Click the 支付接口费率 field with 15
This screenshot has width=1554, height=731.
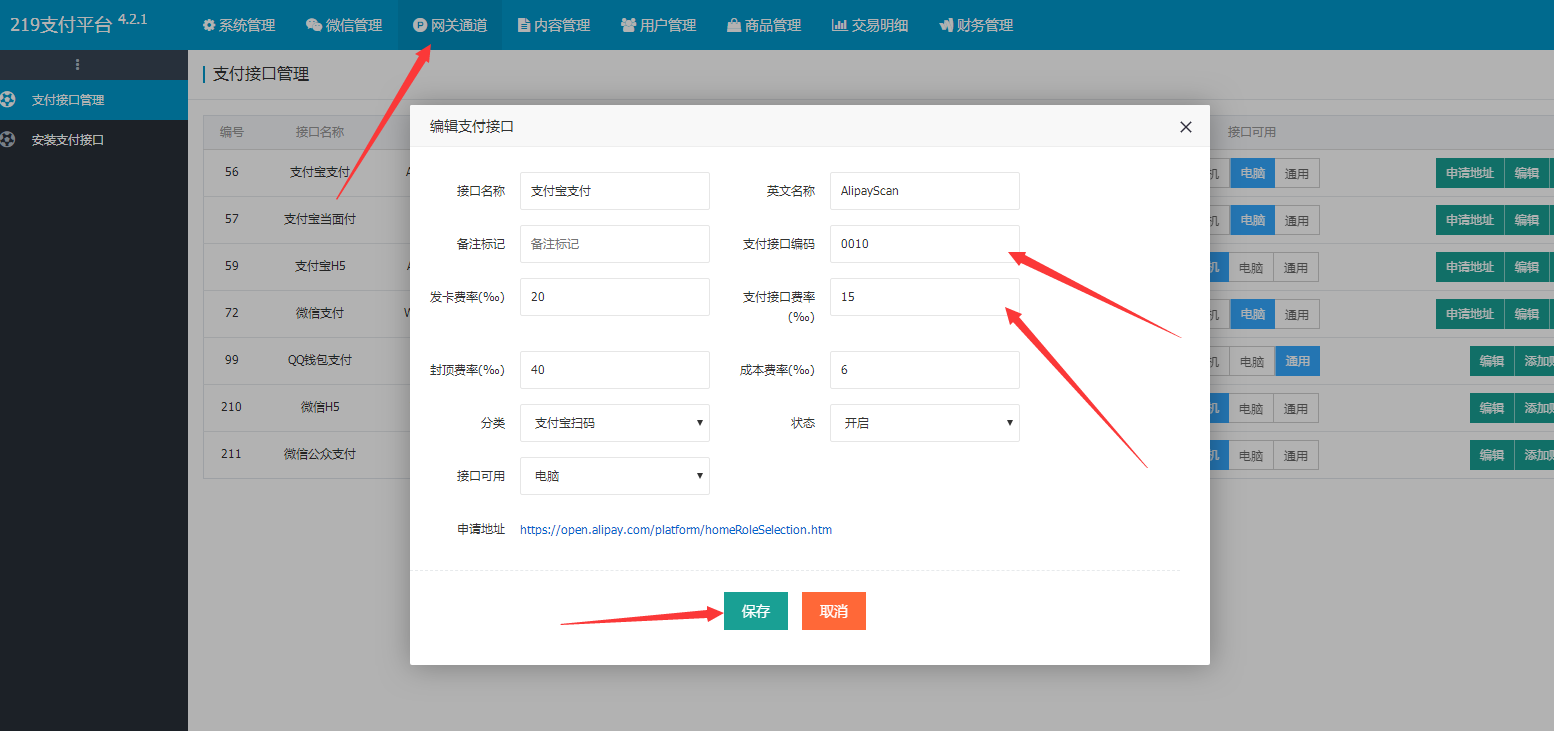[x=925, y=297]
